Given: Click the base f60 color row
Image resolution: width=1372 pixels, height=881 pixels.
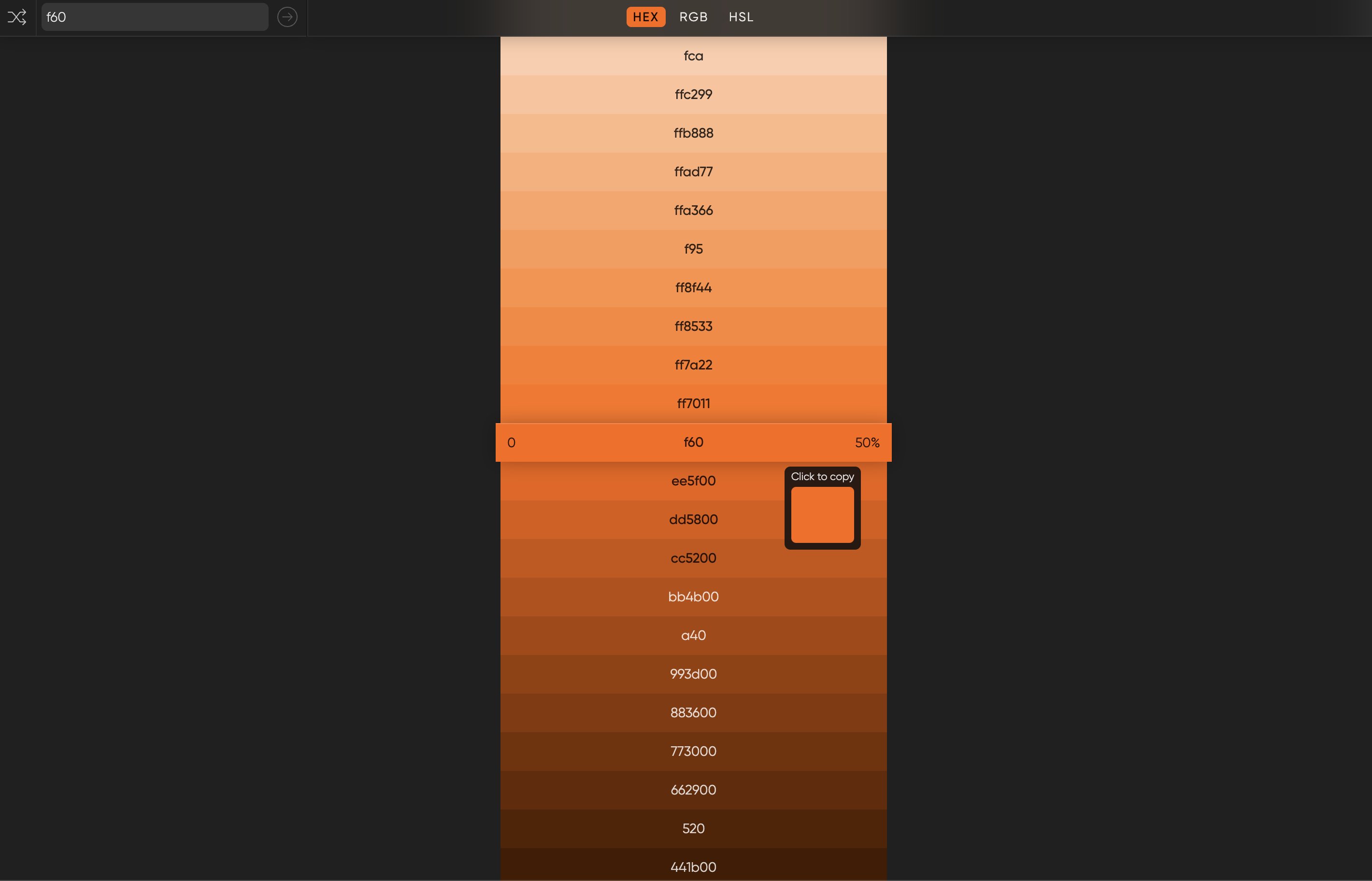Looking at the screenshot, I should (x=693, y=442).
